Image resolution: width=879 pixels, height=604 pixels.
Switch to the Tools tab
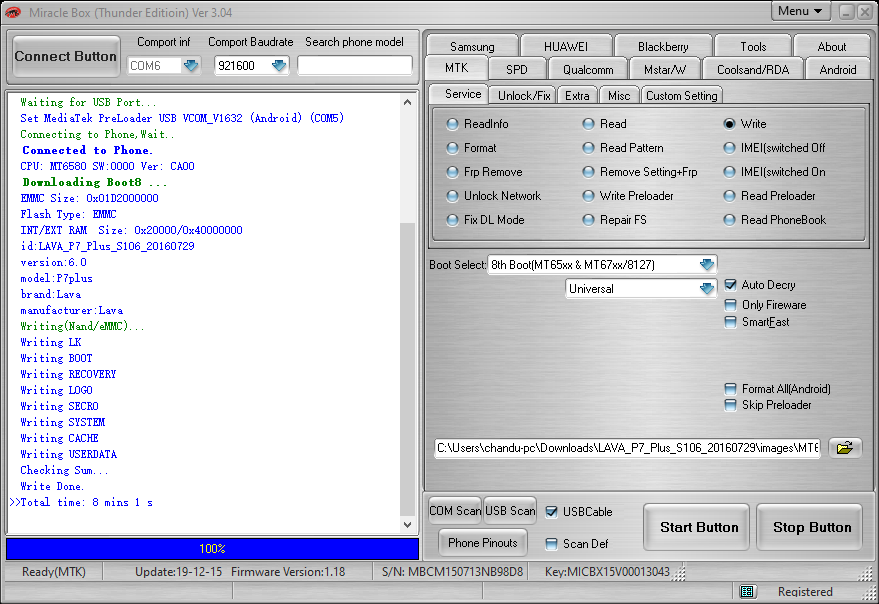[x=753, y=47]
